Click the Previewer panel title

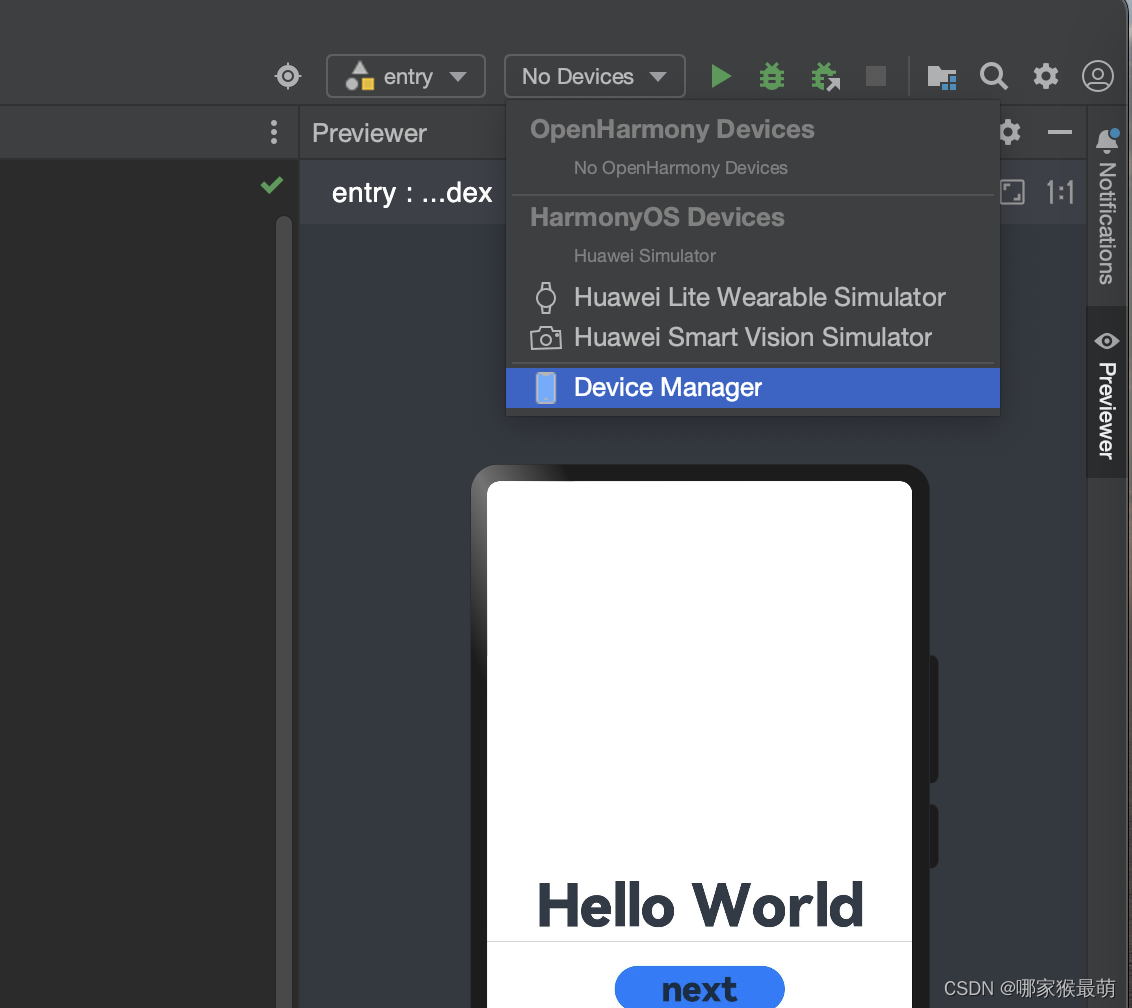pyautogui.click(x=369, y=133)
